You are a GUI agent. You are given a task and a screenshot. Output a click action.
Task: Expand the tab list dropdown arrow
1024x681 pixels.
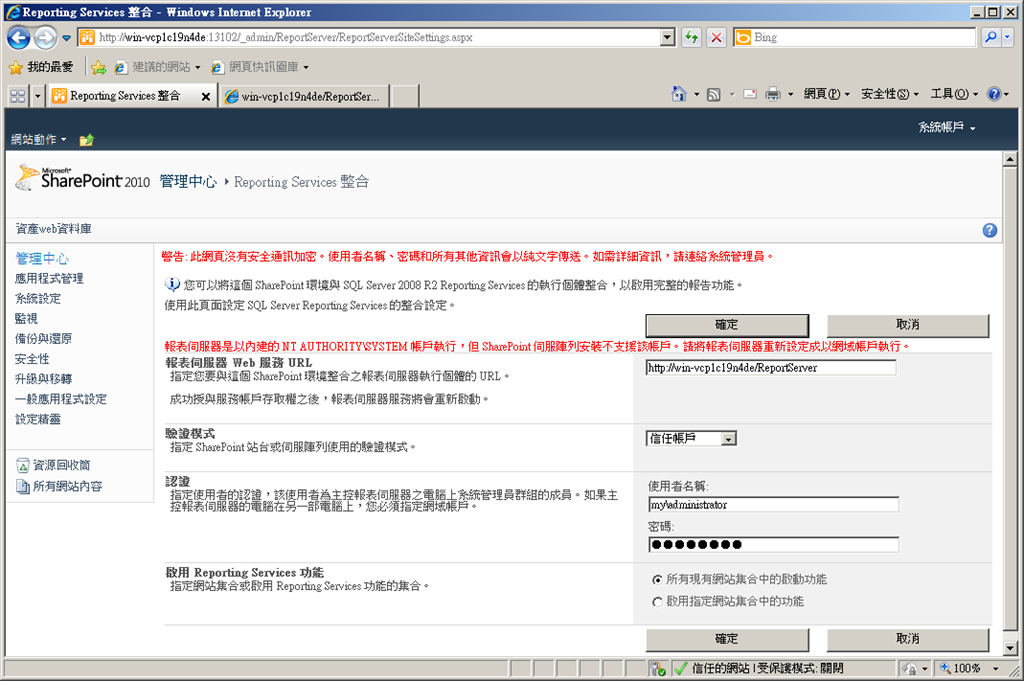click(37, 96)
